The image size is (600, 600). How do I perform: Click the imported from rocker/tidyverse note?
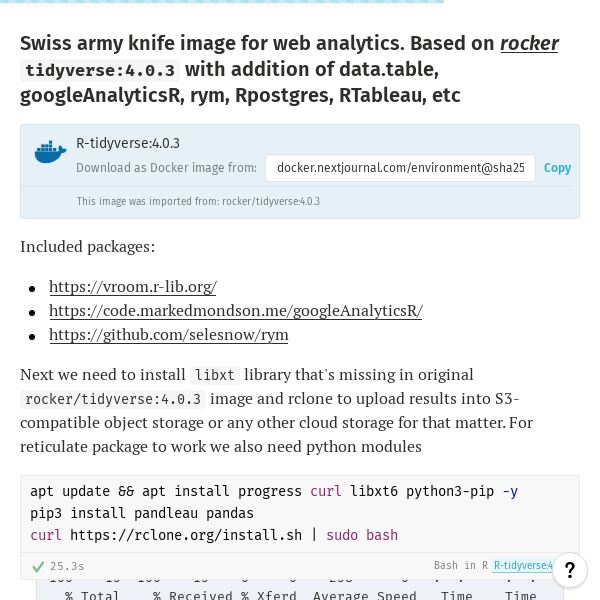point(198,201)
